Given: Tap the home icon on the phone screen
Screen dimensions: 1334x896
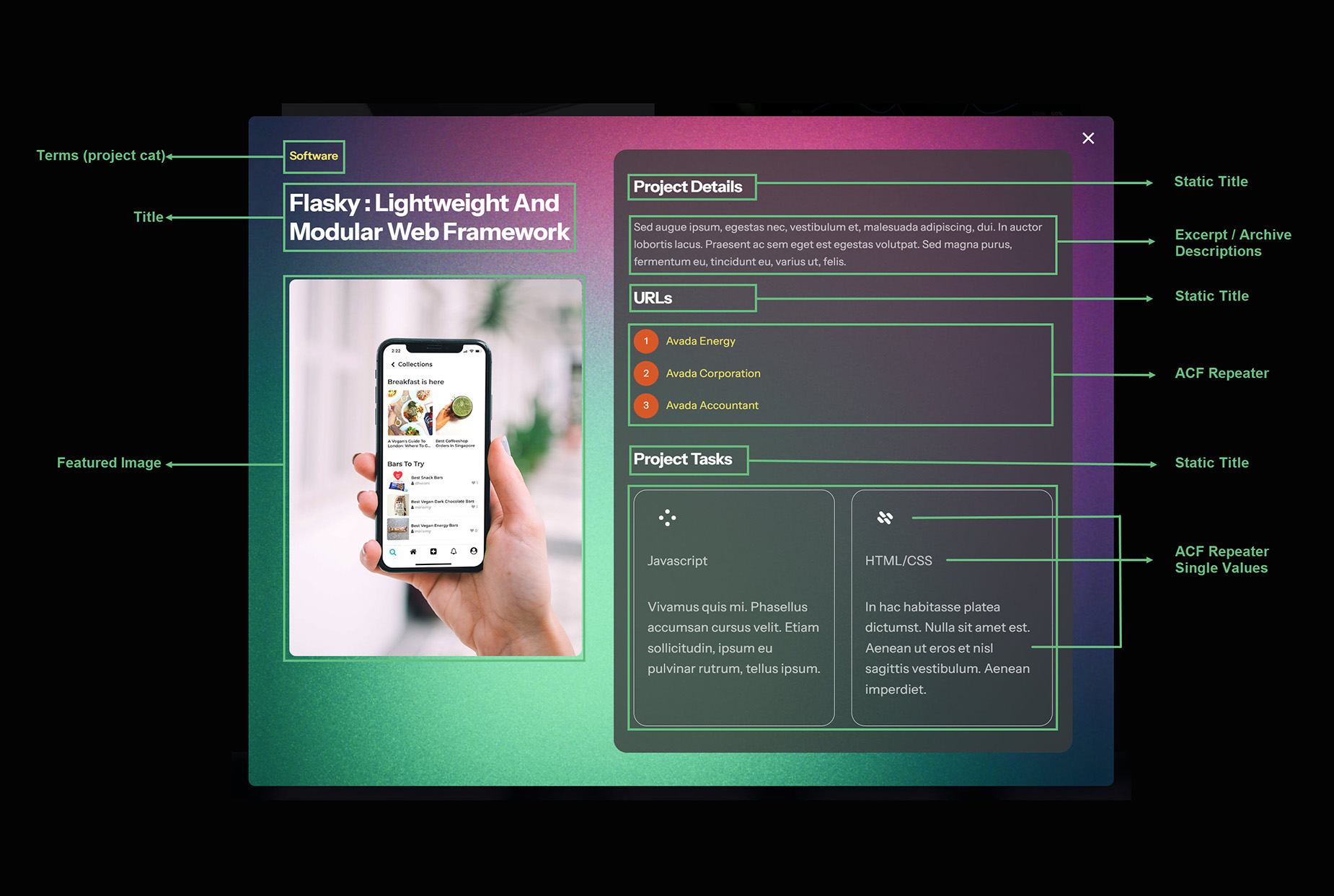Looking at the screenshot, I should click(413, 552).
